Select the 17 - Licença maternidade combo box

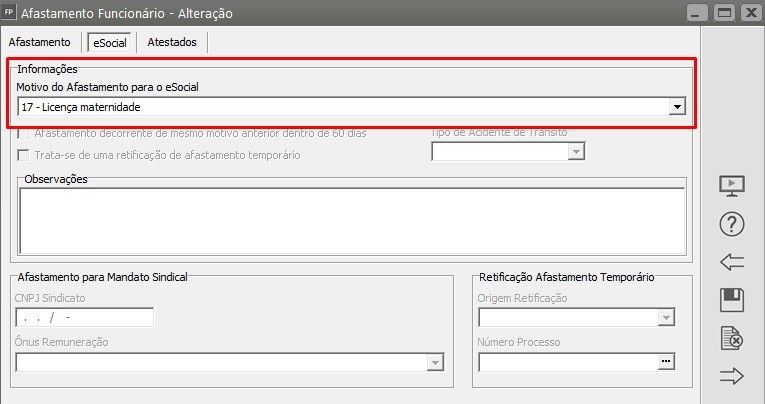[351, 107]
